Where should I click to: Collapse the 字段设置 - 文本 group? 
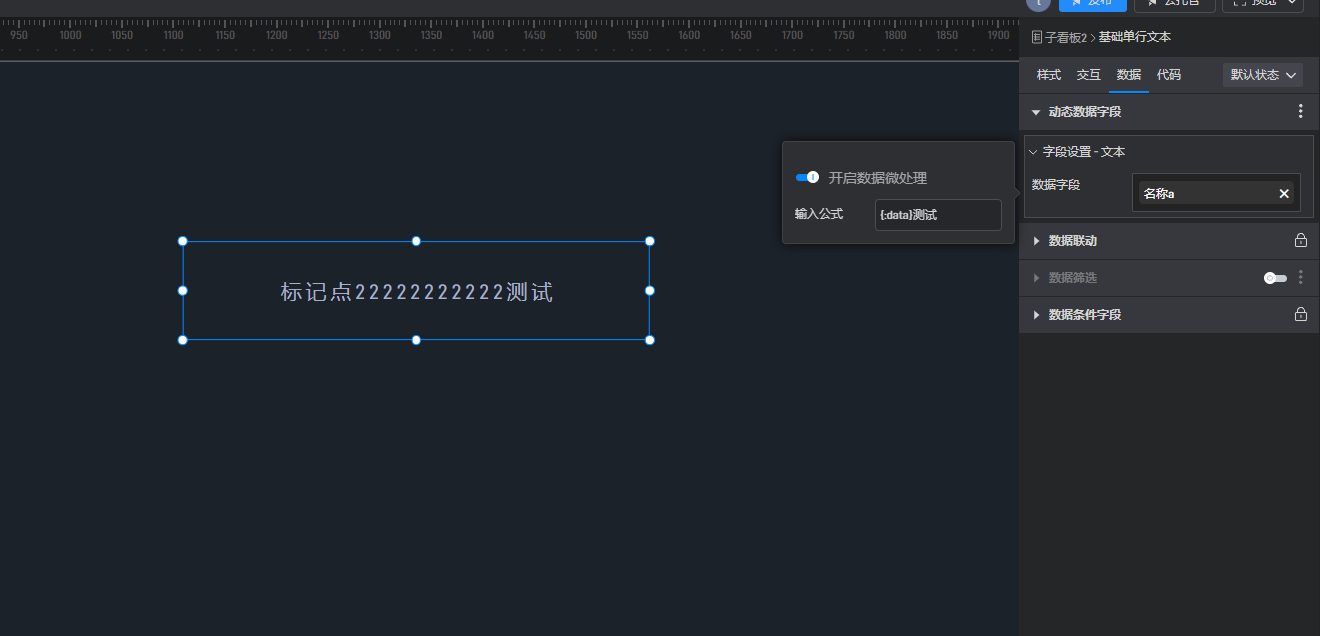point(1033,152)
